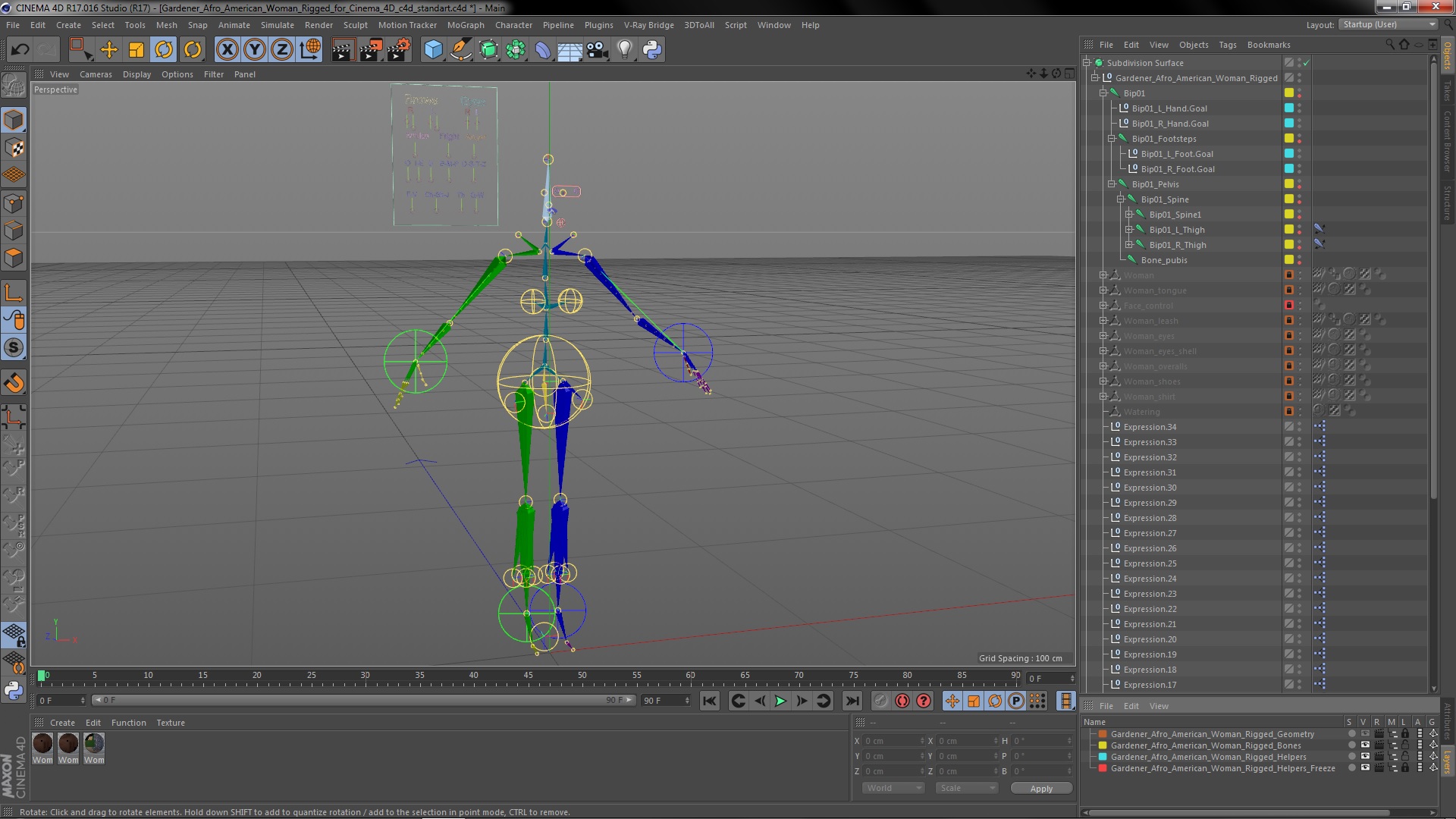
Task: Open the MoGraph menu
Action: point(466,25)
